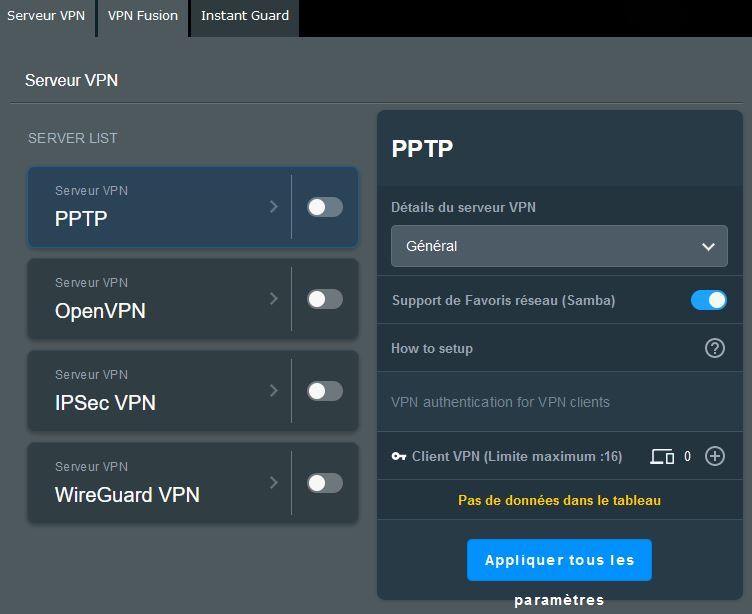Click the How to setup help icon
Screen dimensions: 752x614
click(714, 348)
